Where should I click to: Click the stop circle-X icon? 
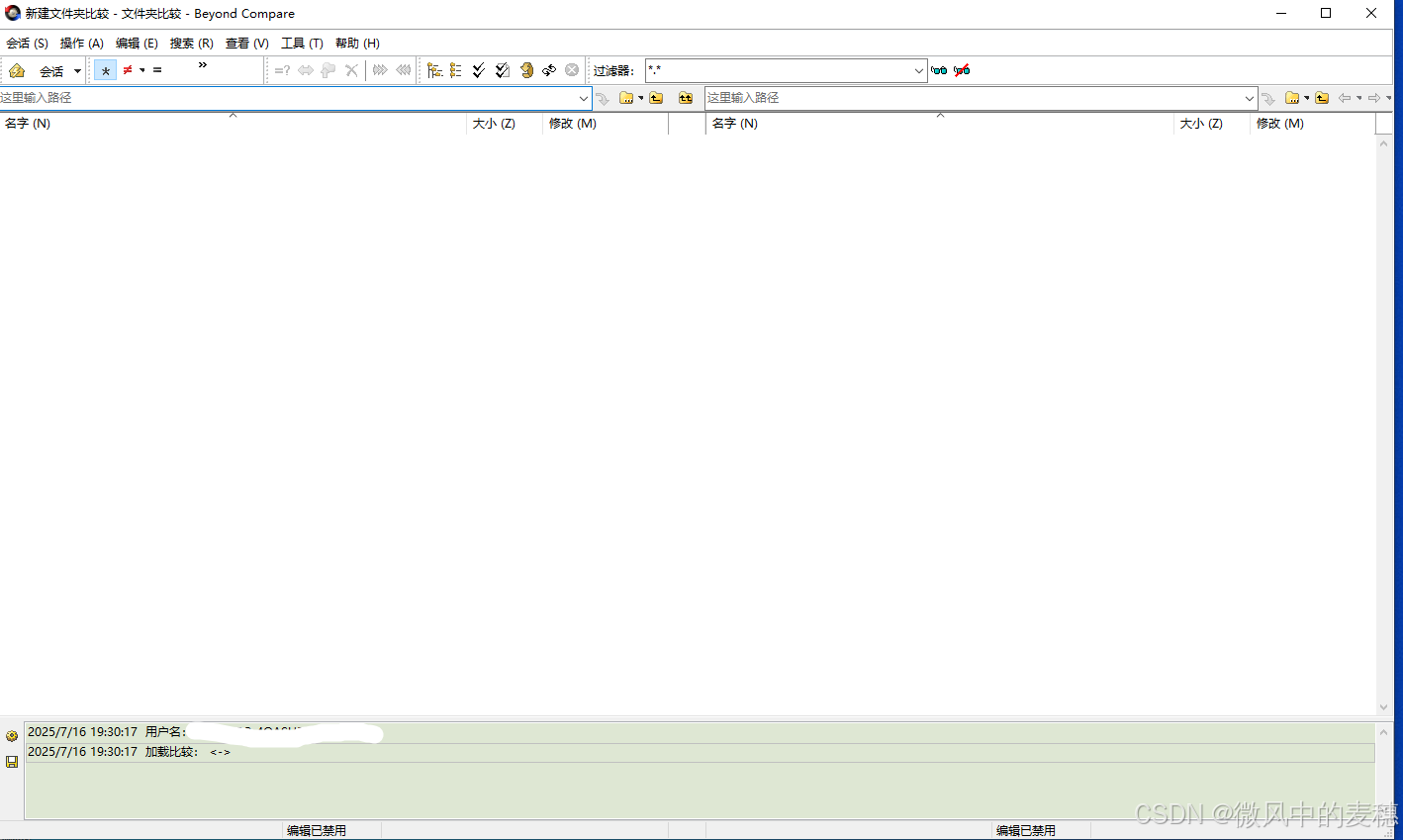(x=572, y=70)
